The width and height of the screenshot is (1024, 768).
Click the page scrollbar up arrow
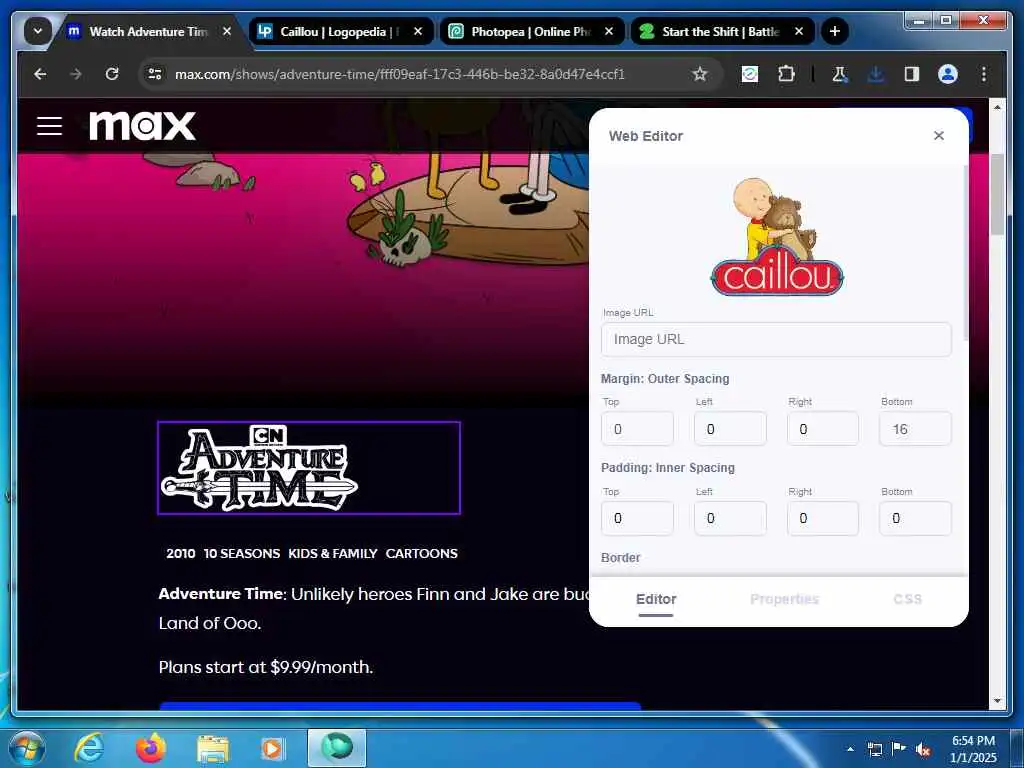(x=997, y=106)
